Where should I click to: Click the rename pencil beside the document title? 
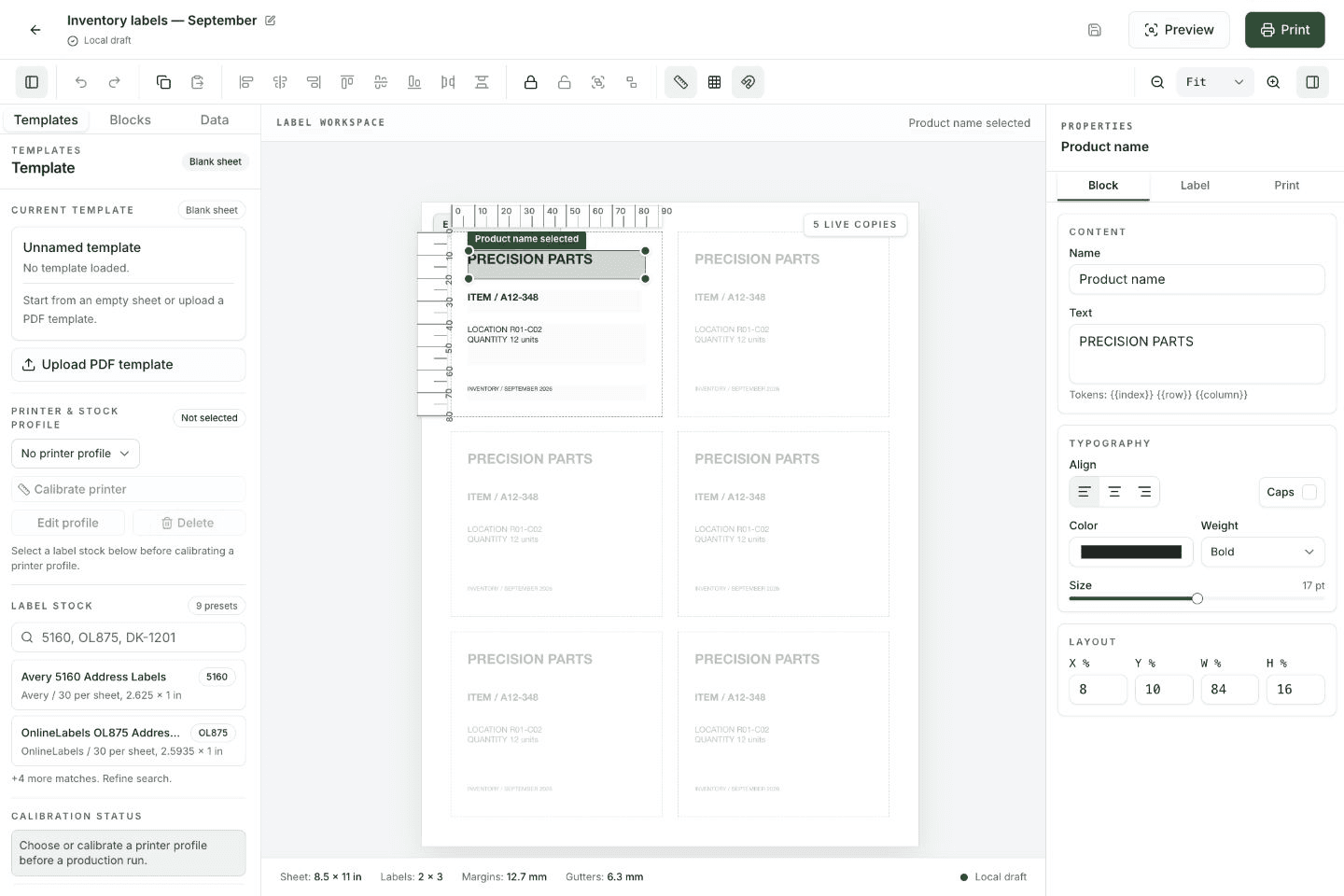point(270,21)
